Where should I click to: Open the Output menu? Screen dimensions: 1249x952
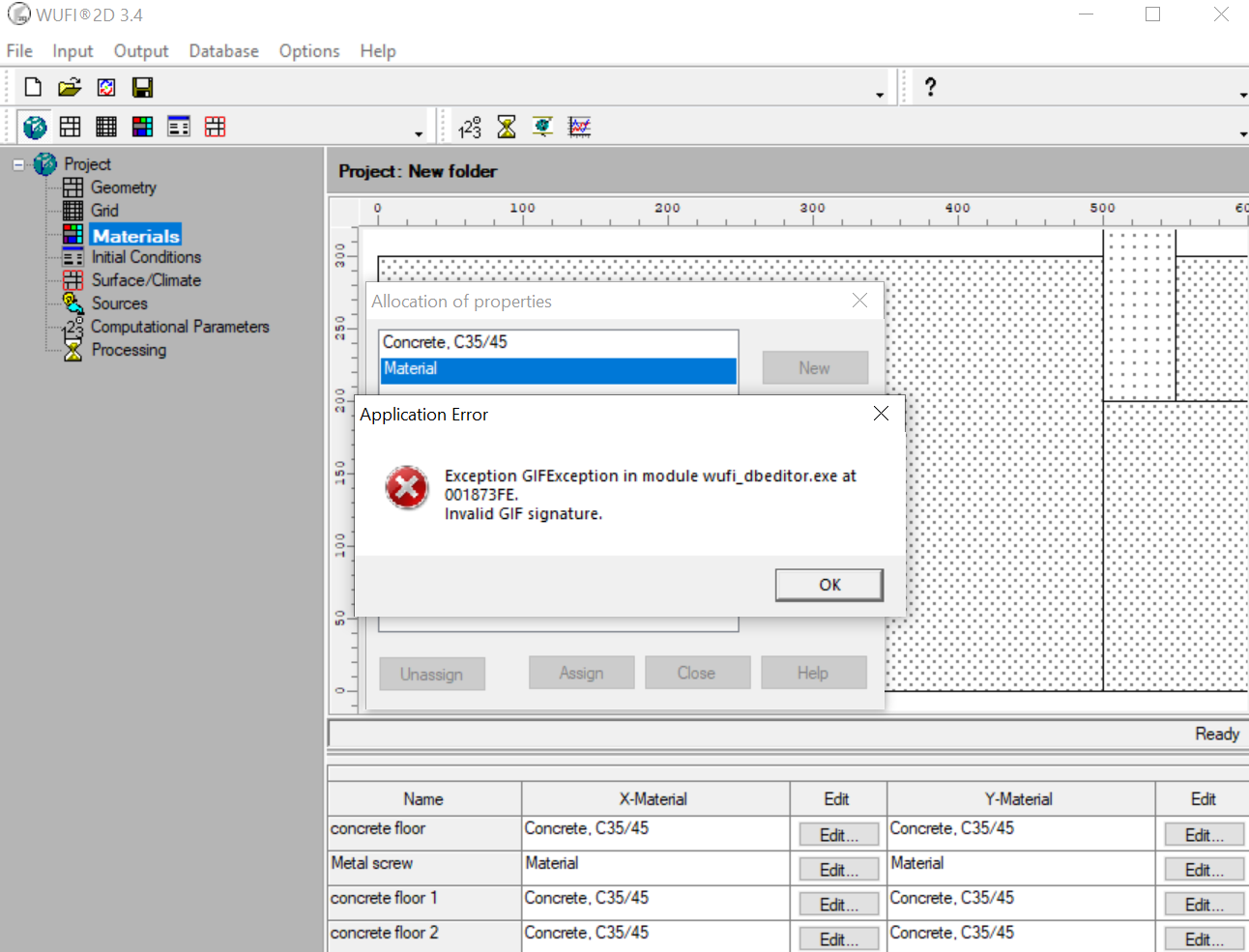141,51
